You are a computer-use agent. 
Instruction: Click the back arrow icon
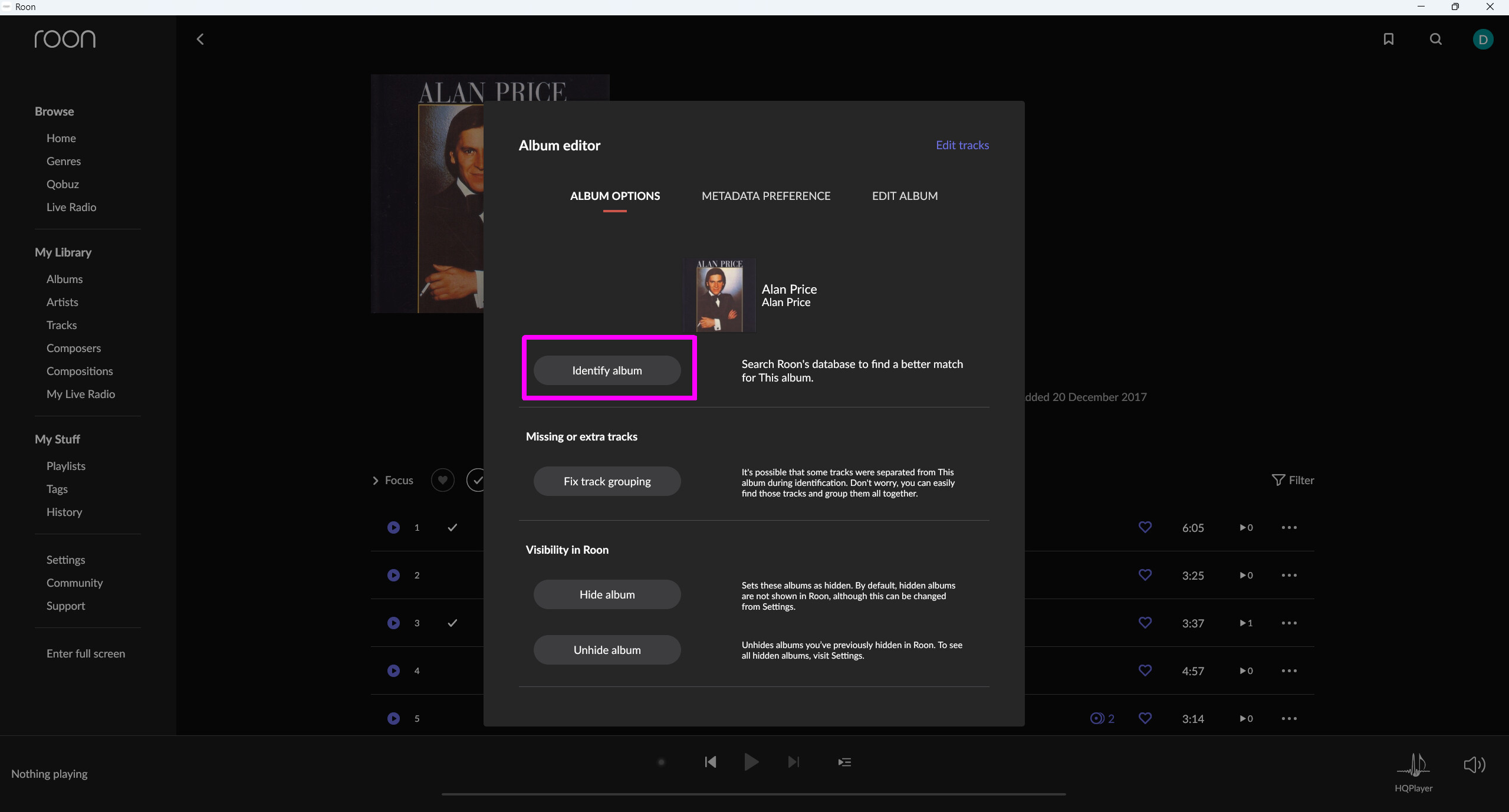coord(200,40)
